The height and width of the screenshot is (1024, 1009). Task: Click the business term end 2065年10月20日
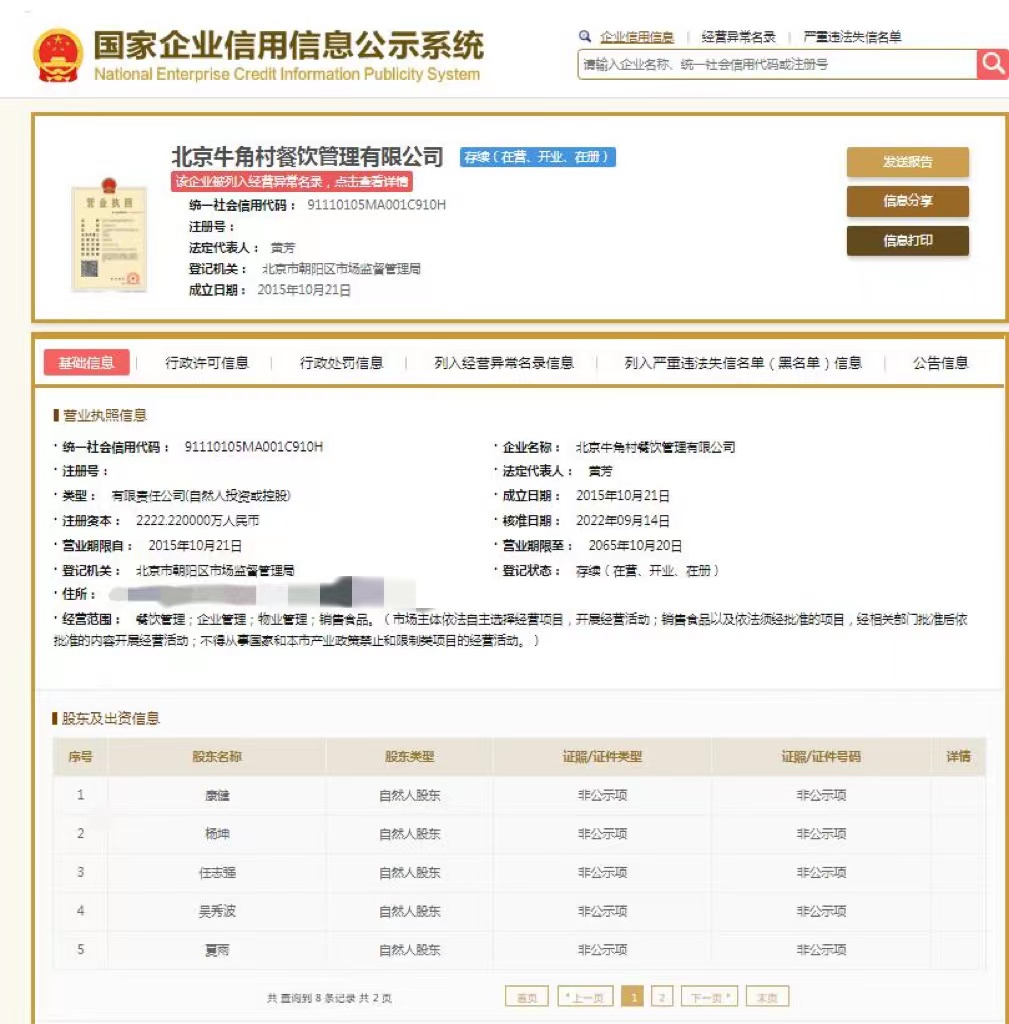pyautogui.click(x=635, y=545)
